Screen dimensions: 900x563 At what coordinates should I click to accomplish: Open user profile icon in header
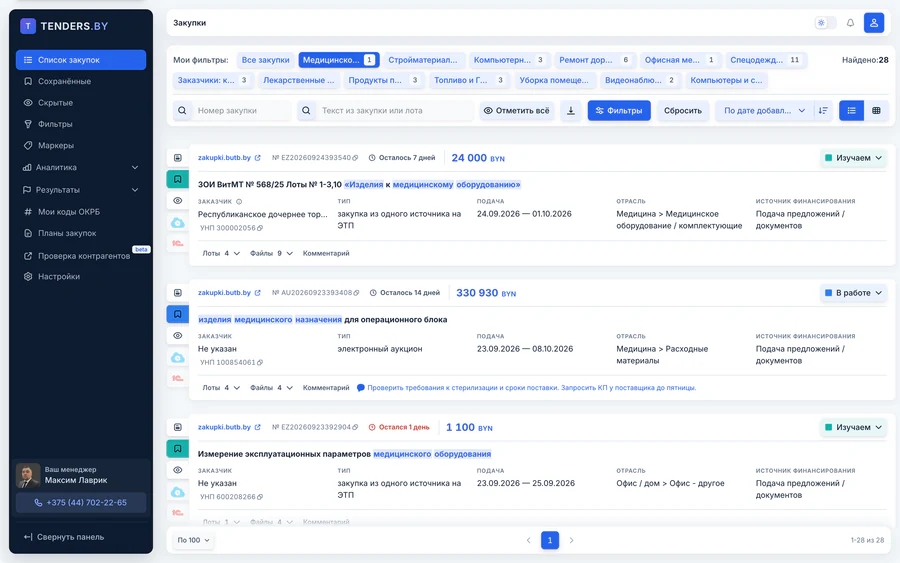pyautogui.click(x=874, y=23)
